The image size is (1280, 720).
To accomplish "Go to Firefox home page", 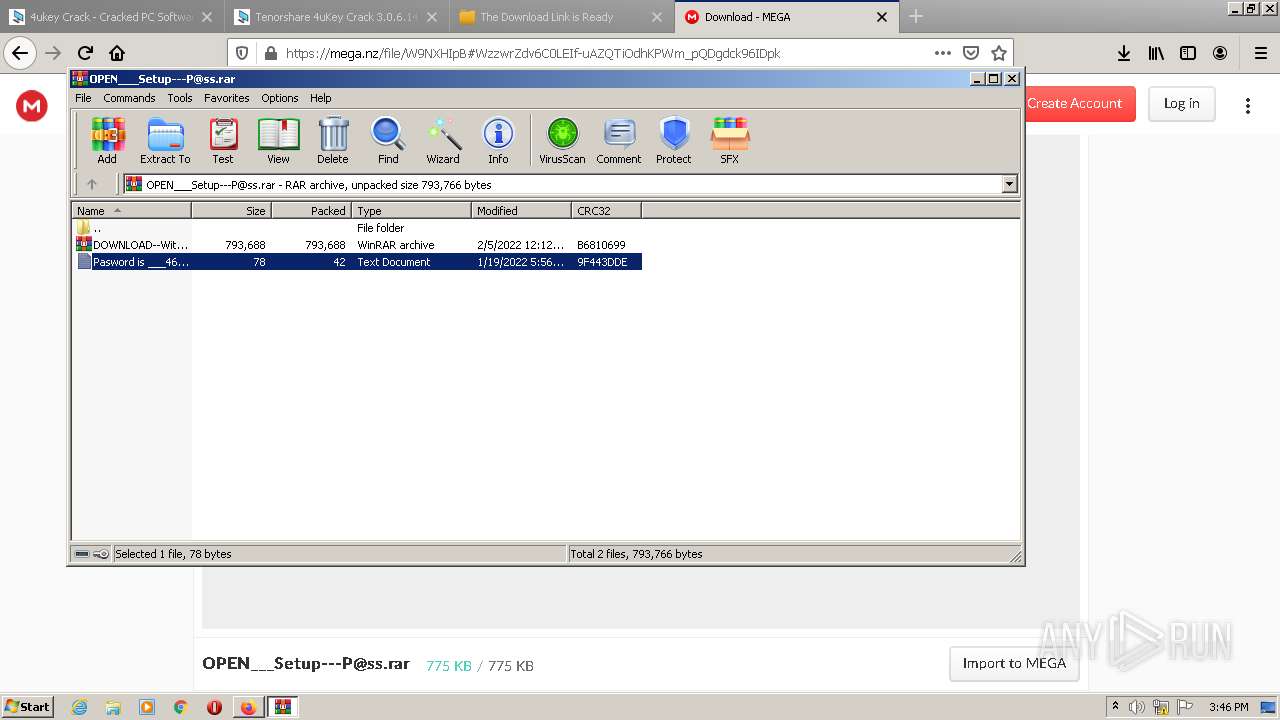I will (117, 53).
